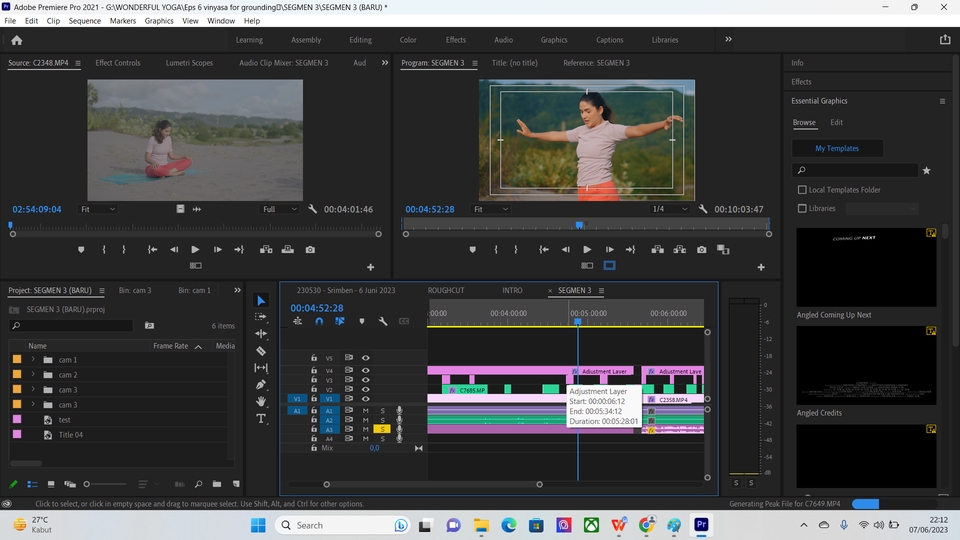Select the Track Select Forward tool
960x540 pixels.
261,317
